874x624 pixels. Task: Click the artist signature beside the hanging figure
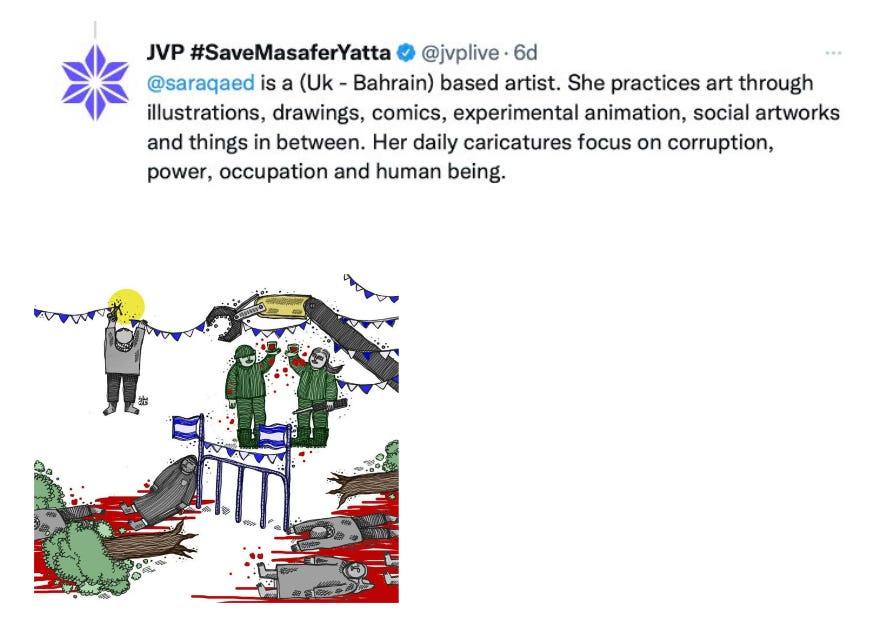(x=143, y=400)
